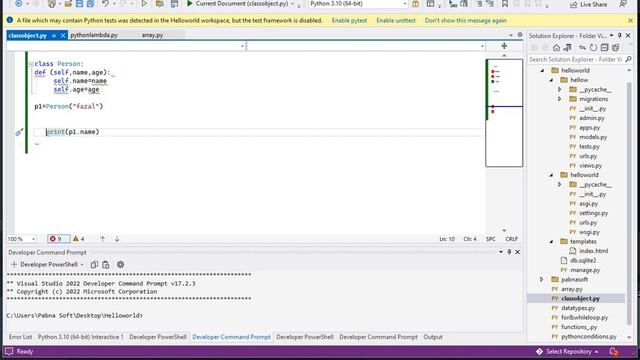The width and height of the screenshot is (640, 360).
Task: Click the 4 warnings indicator
Action: [x=79, y=239]
